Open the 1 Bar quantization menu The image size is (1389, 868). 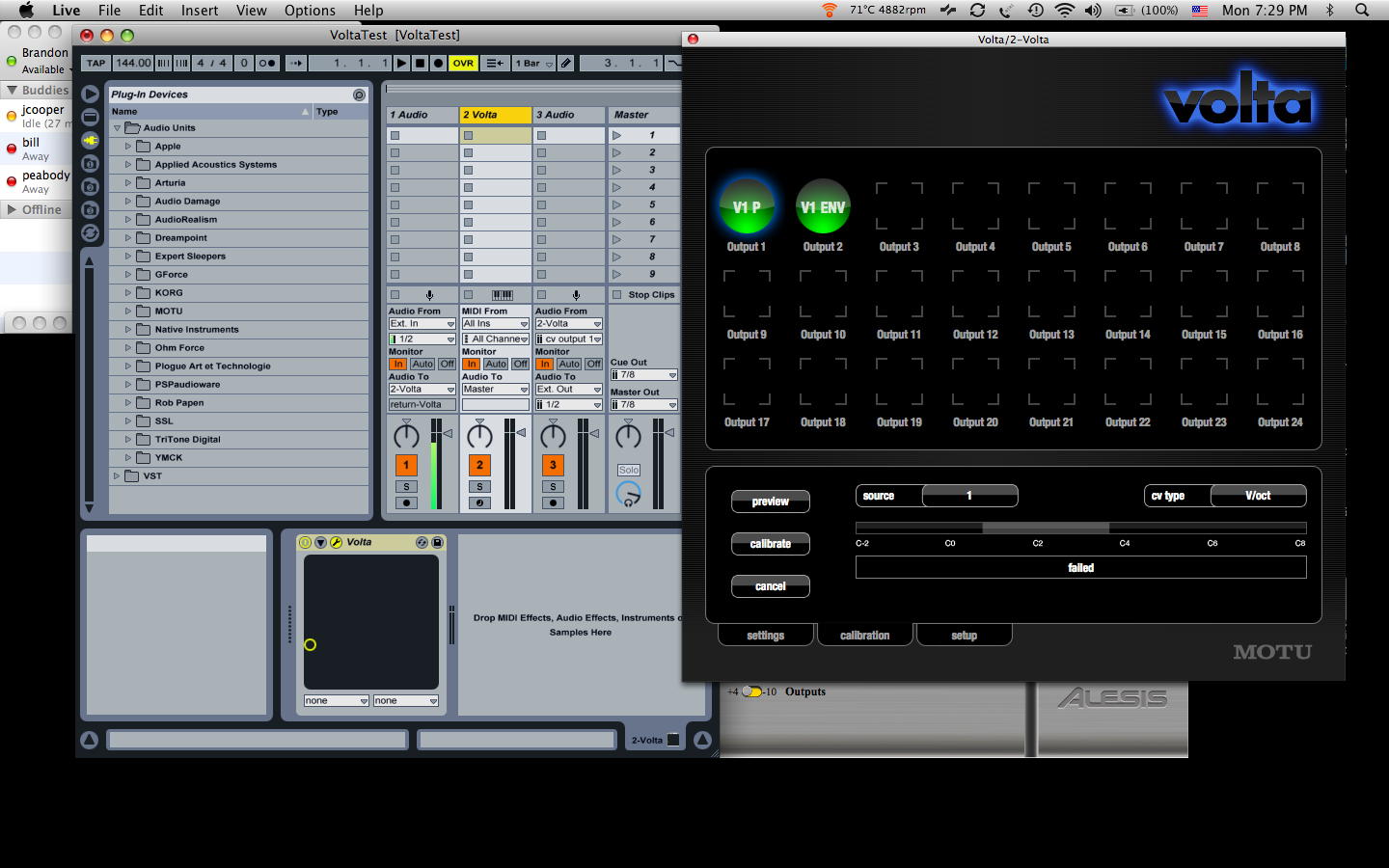click(533, 63)
